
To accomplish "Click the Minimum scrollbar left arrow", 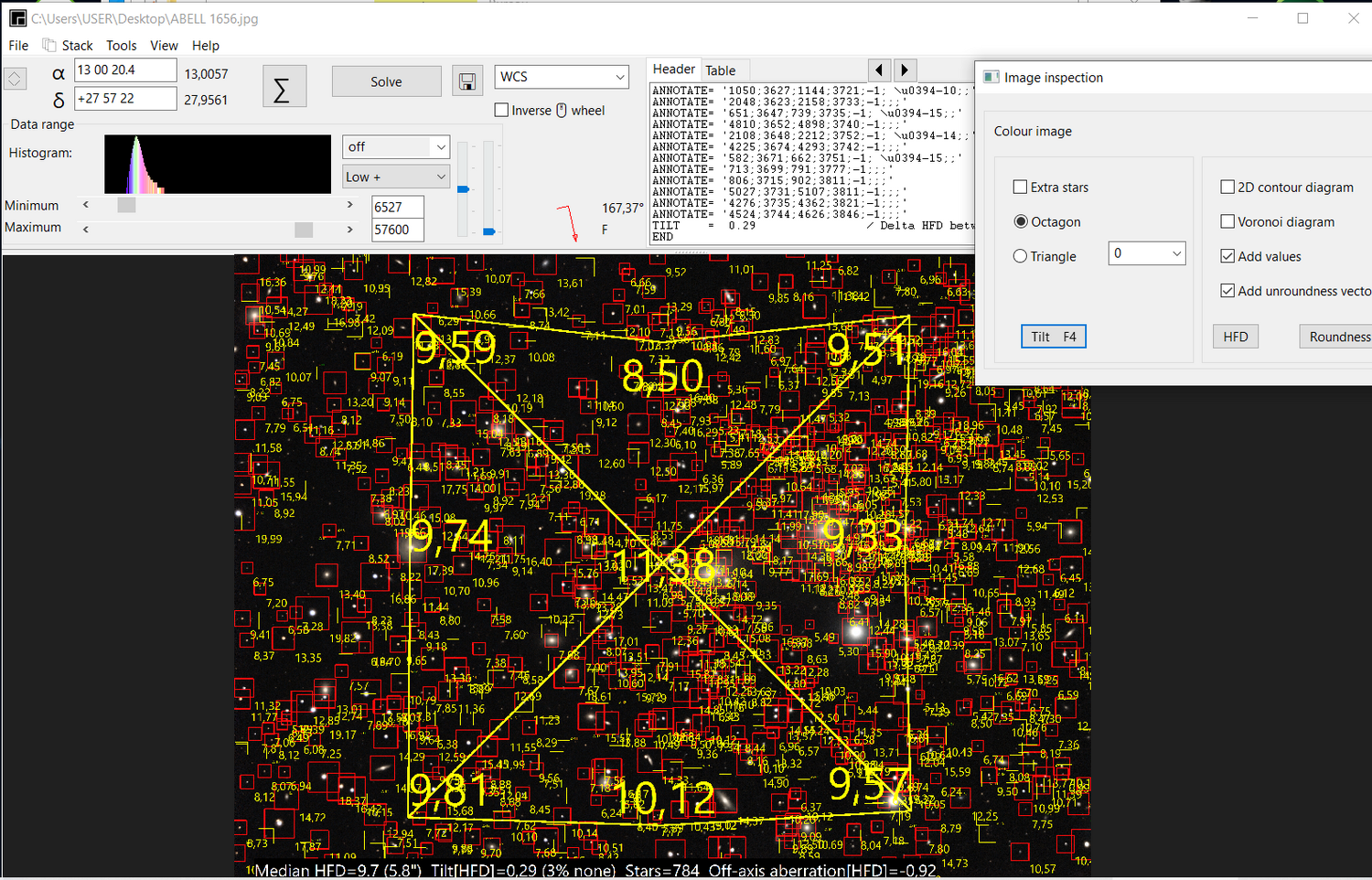I will [86, 205].
